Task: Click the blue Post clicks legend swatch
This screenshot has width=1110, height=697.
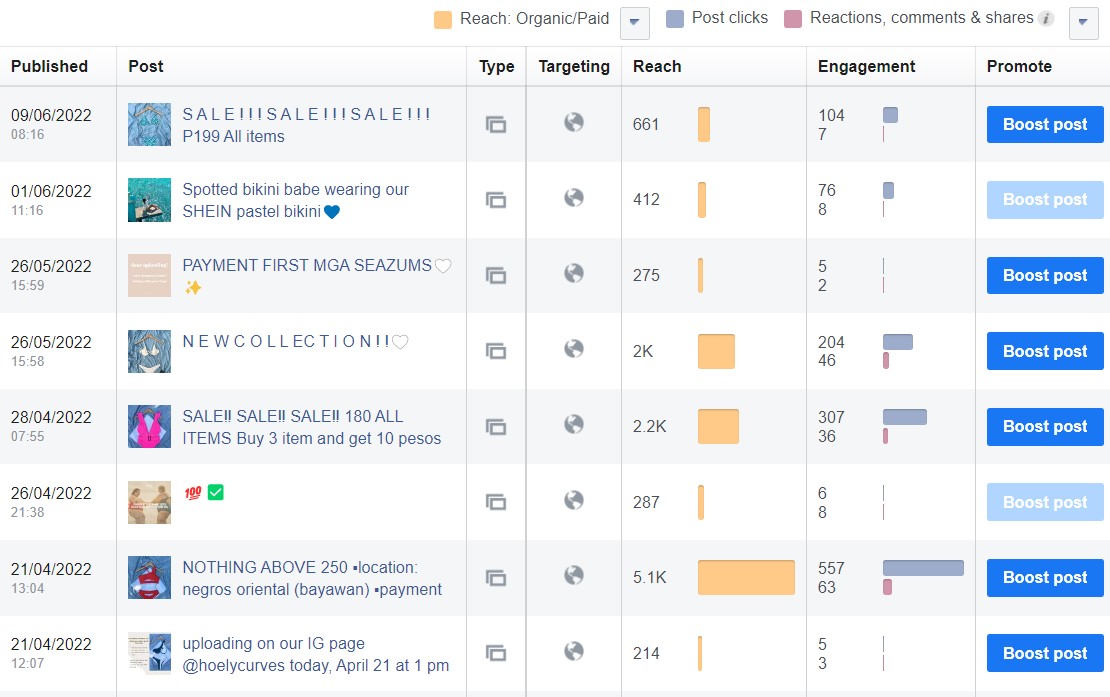Action: tap(675, 19)
